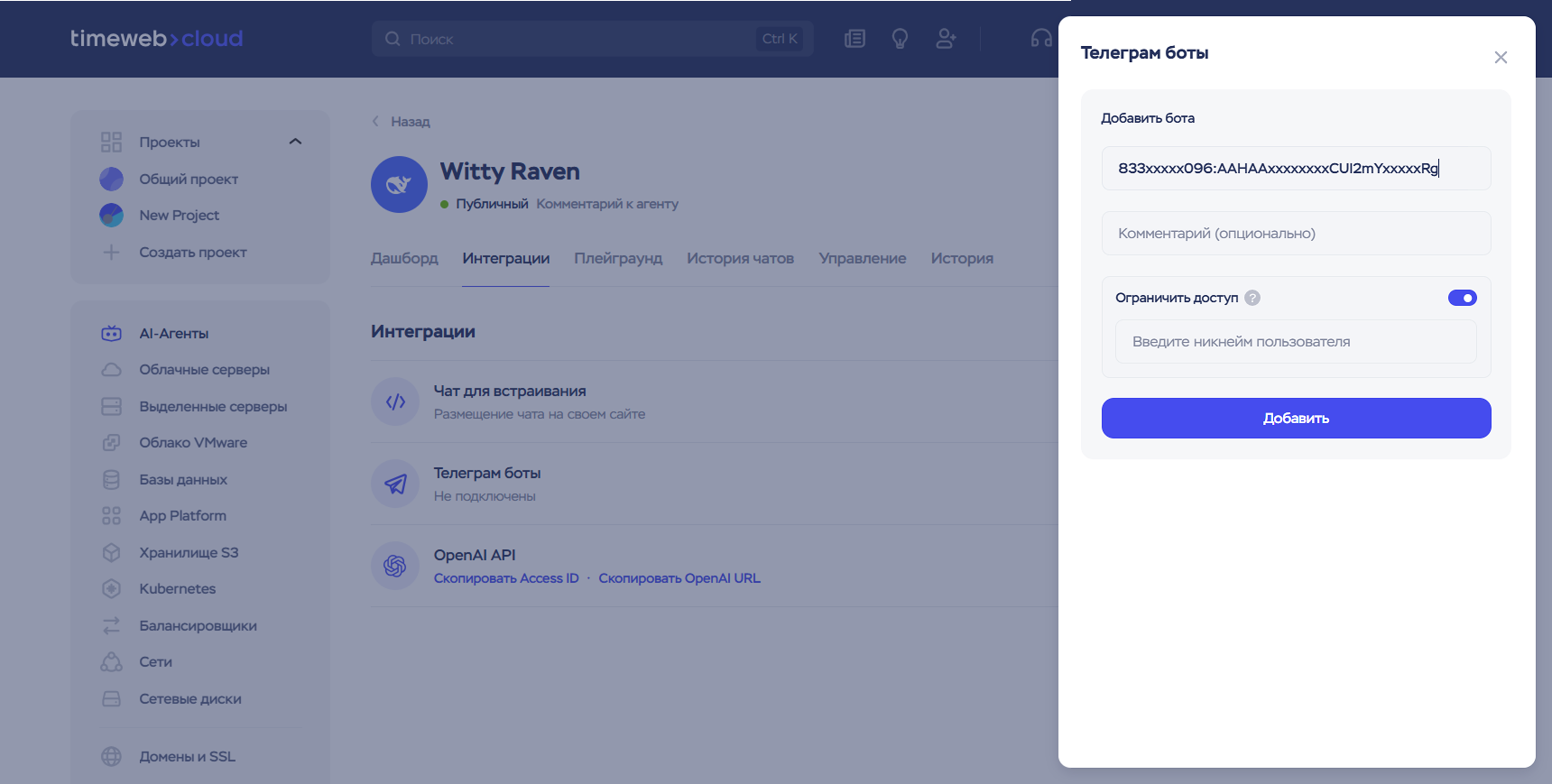The image size is (1552, 784).
Task: Click the Witty Raven agent avatar
Action: pyautogui.click(x=399, y=185)
